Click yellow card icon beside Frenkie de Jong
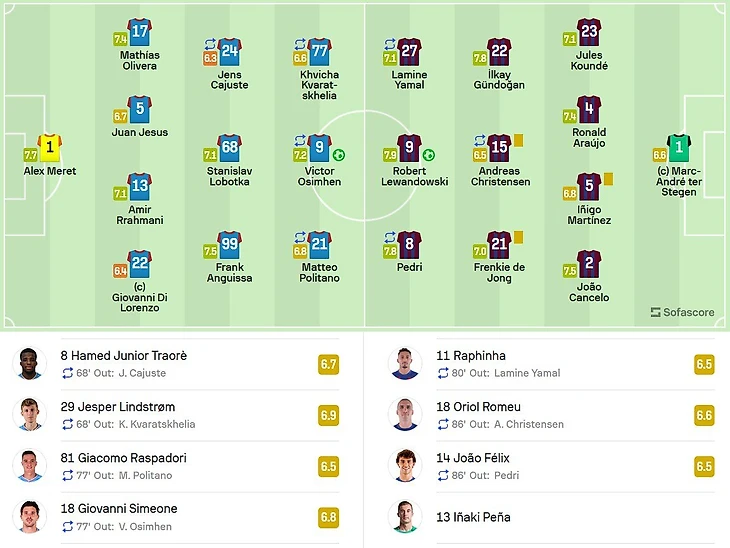 tap(519, 237)
